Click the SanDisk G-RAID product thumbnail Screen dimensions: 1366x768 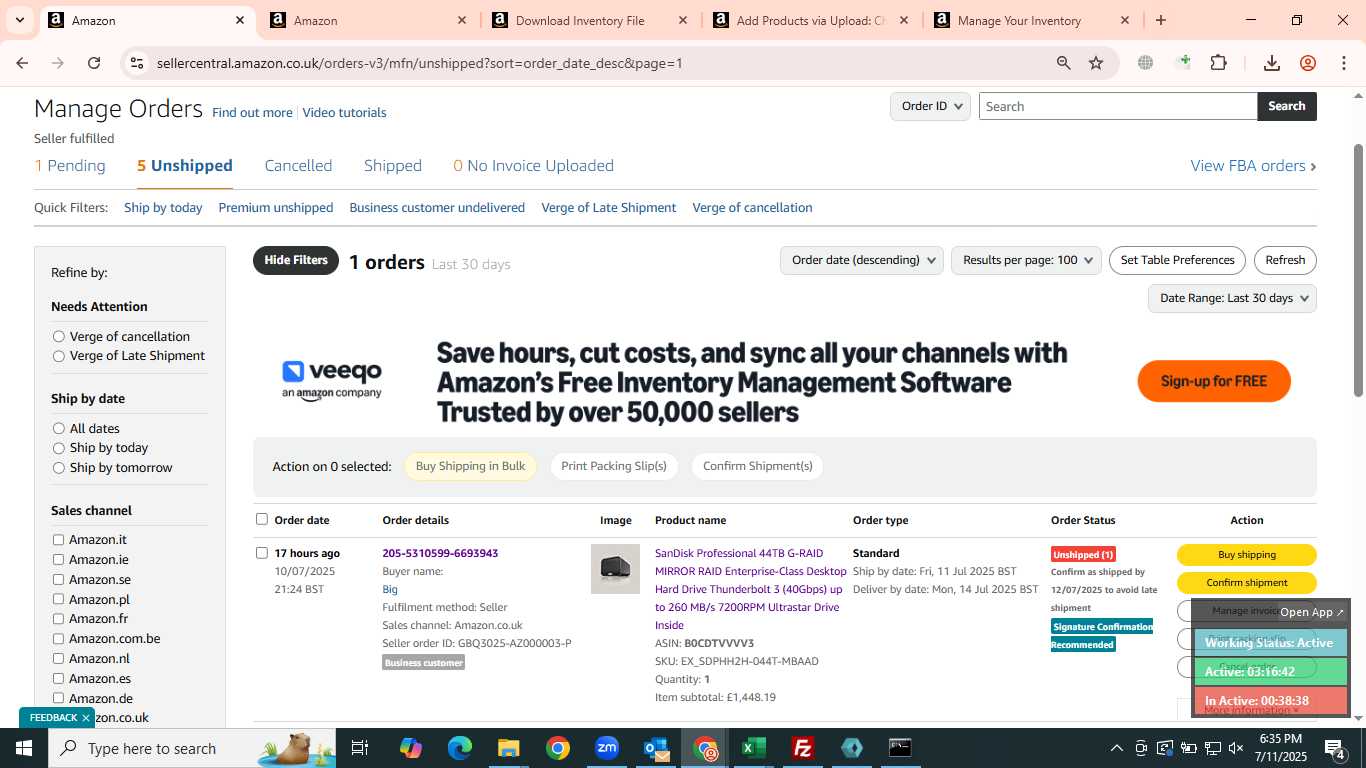coord(615,569)
